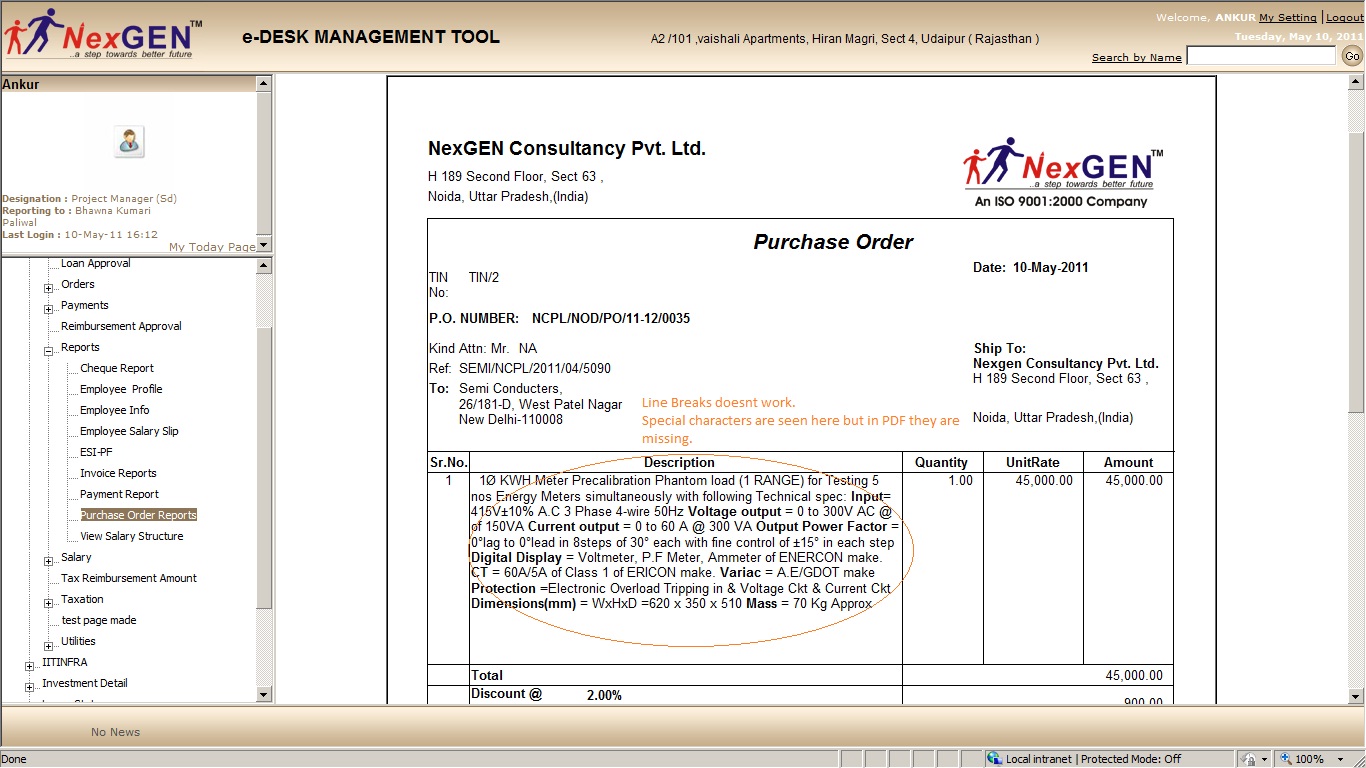Click the No News footer text
1366x768 pixels.
tap(116, 732)
